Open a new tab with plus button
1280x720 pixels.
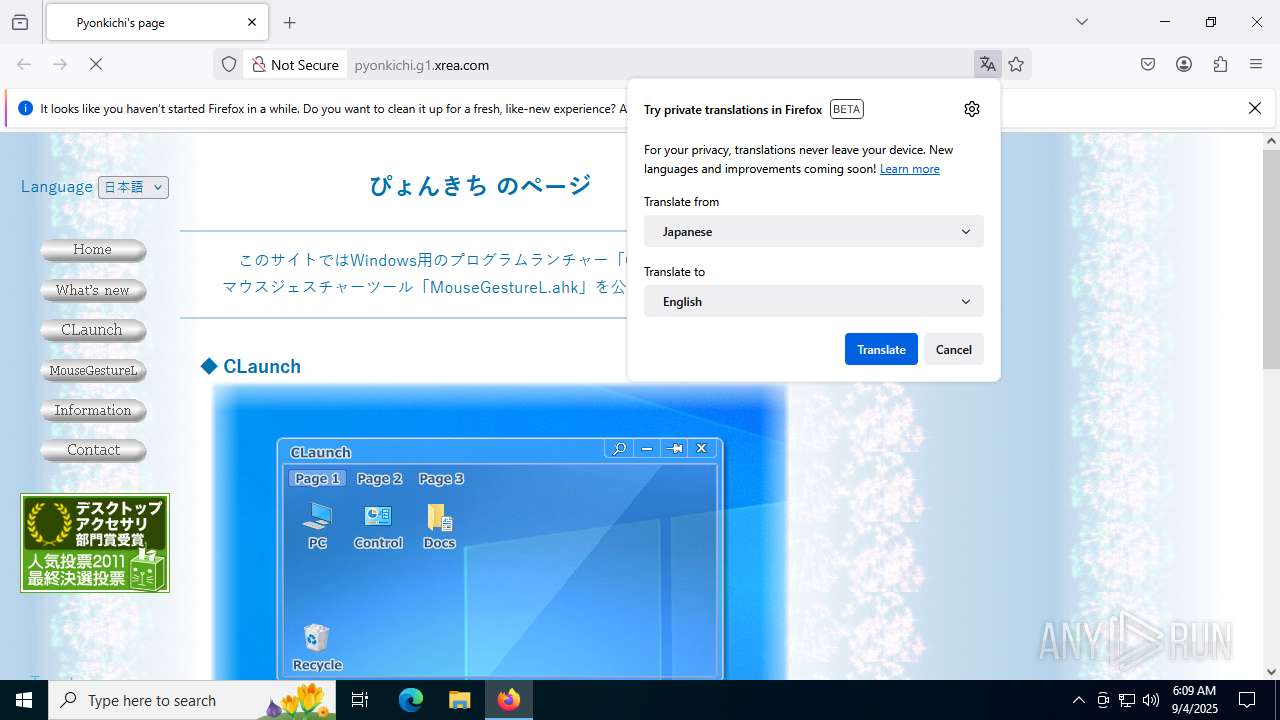click(290, 22)
